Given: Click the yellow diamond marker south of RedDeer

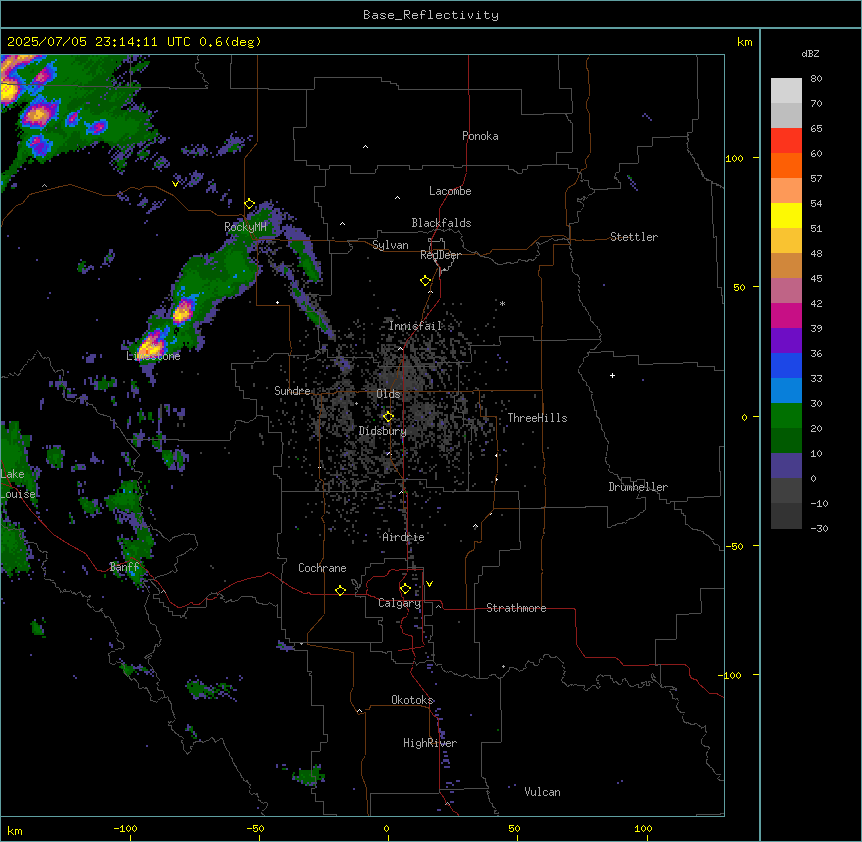Looking at the screenshot, I should [426, 281].
